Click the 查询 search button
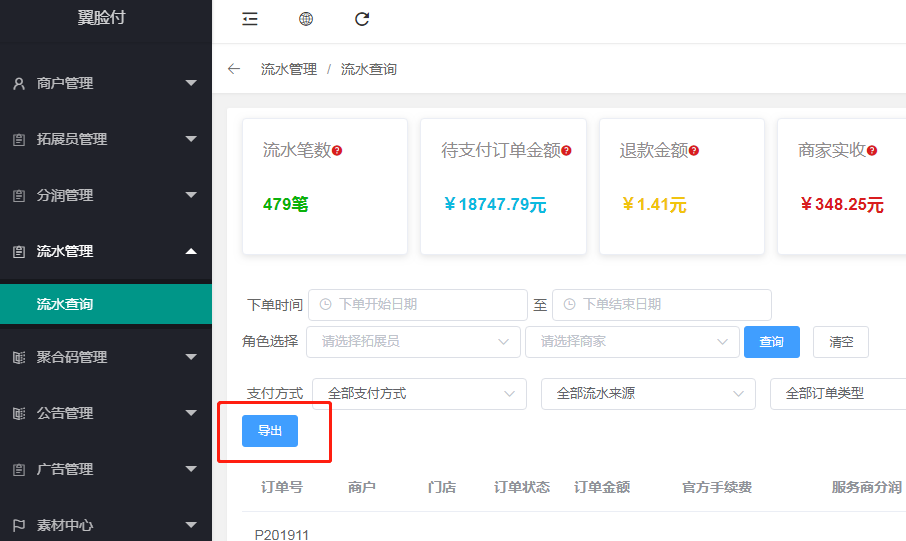 pos(771,342)
